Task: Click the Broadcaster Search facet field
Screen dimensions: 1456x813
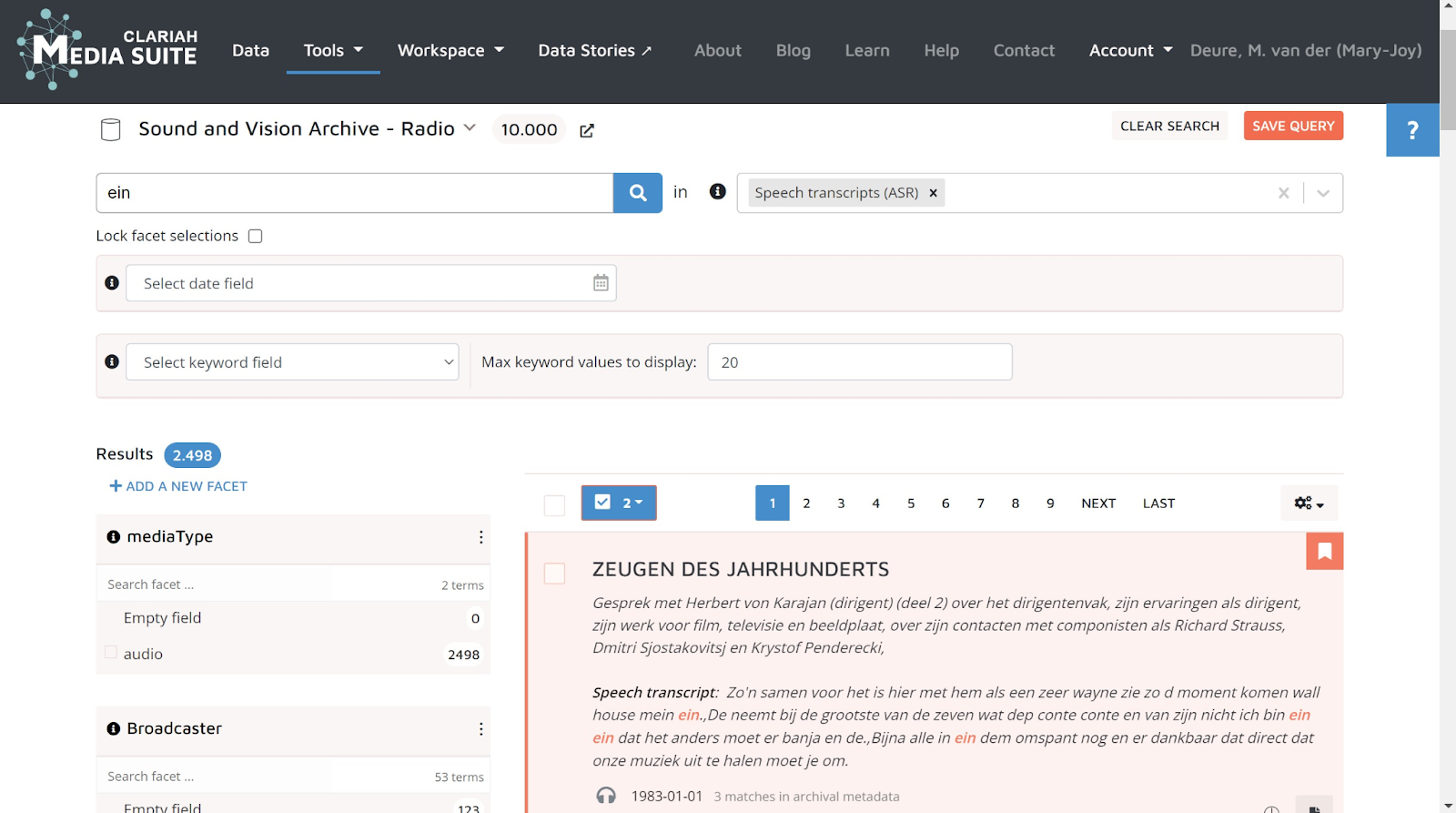Action: (x=215, y=777)
